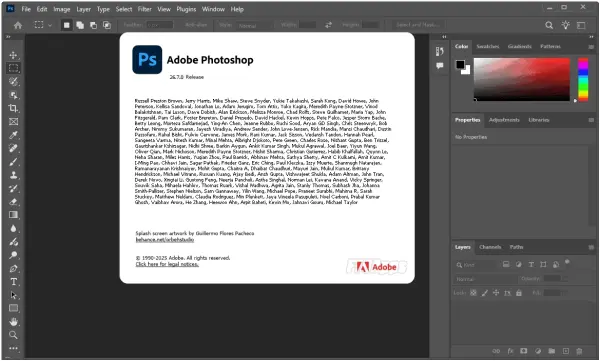Expand the tools panel double-arrow
Screen dimensions: 600x361
[8, 37]
